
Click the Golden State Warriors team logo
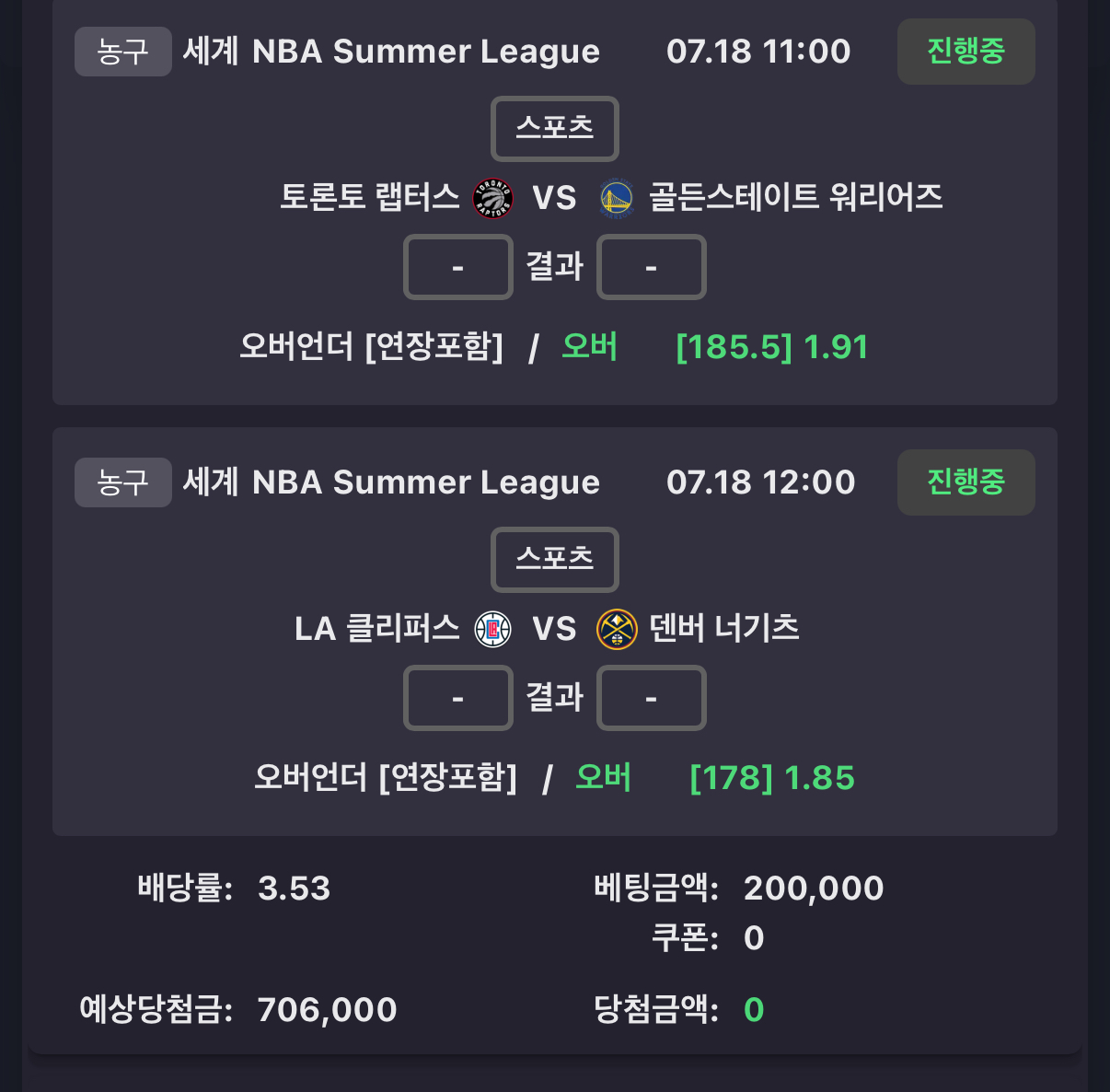(x=617, y=198)
